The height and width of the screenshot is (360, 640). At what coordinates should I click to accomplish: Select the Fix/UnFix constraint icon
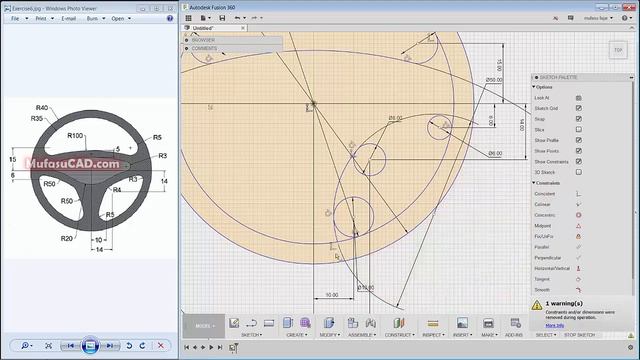coord(578,236)
